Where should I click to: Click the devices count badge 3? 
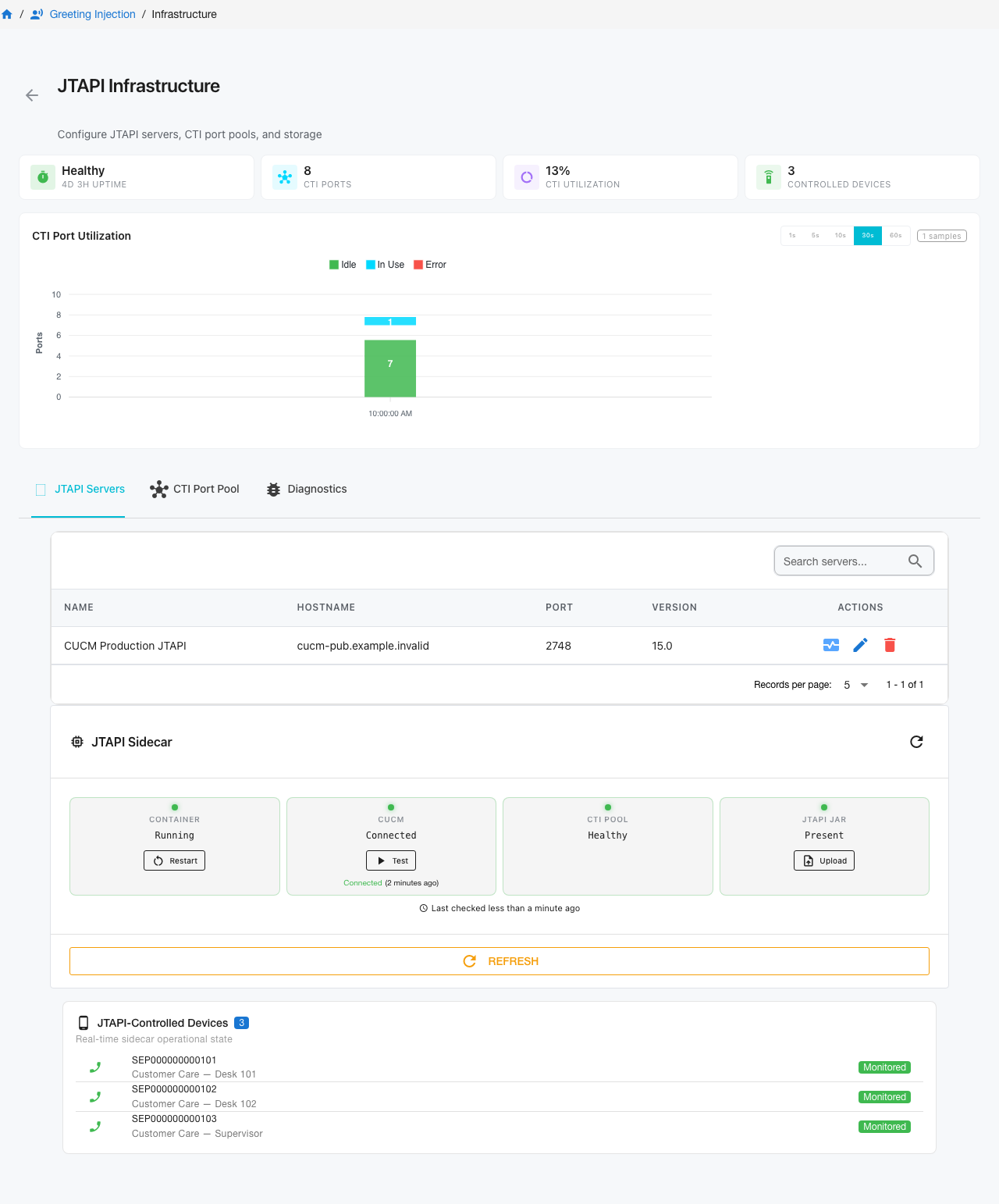point(242,1023)
